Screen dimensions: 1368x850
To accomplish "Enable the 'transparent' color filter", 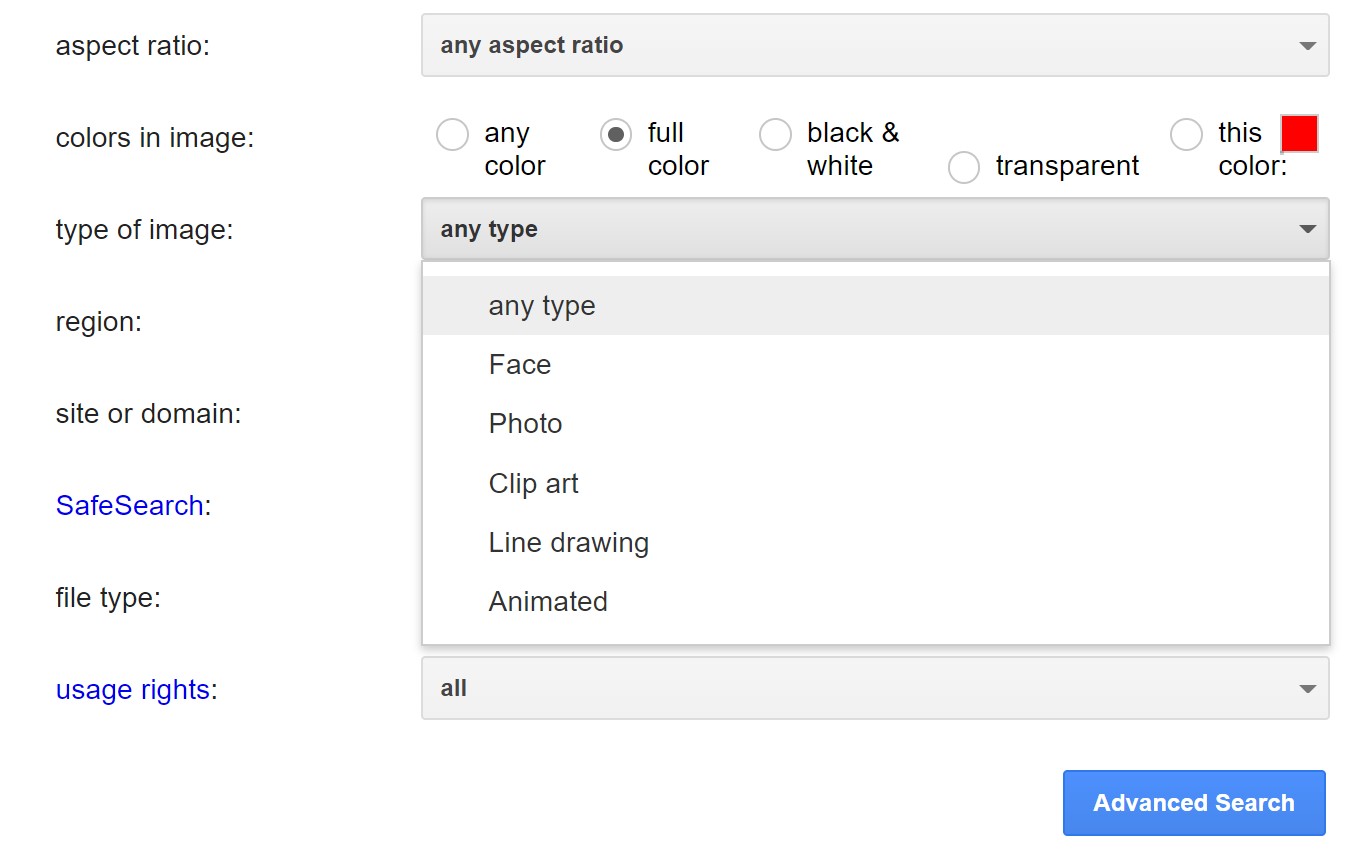I will click(964, 167).
